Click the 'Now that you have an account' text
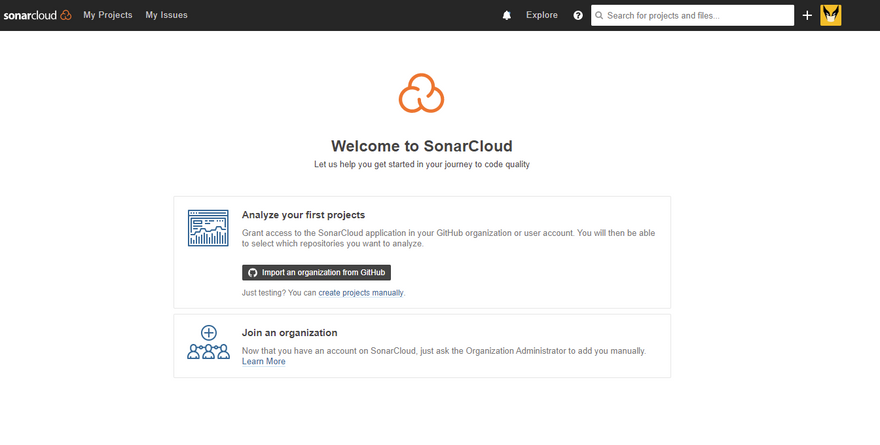The image size is (880, 445). coord(444,351)
